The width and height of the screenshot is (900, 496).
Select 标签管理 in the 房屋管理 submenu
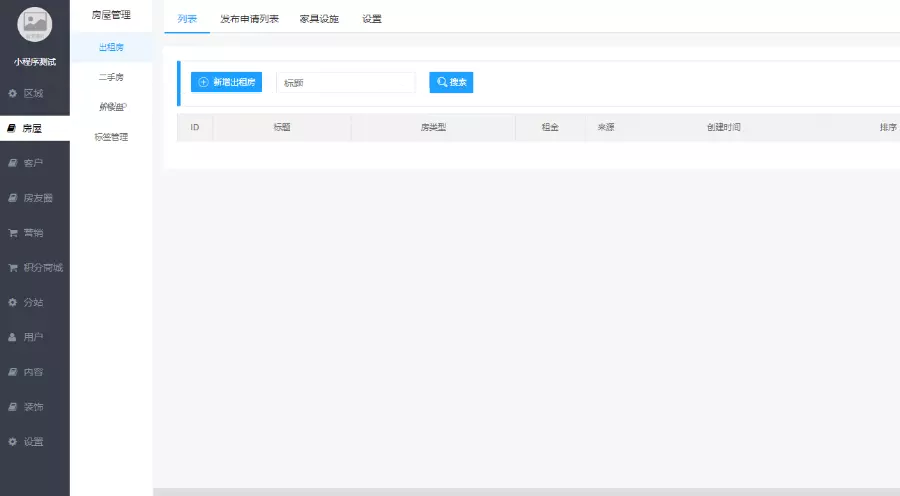click(x=111, y=137)
